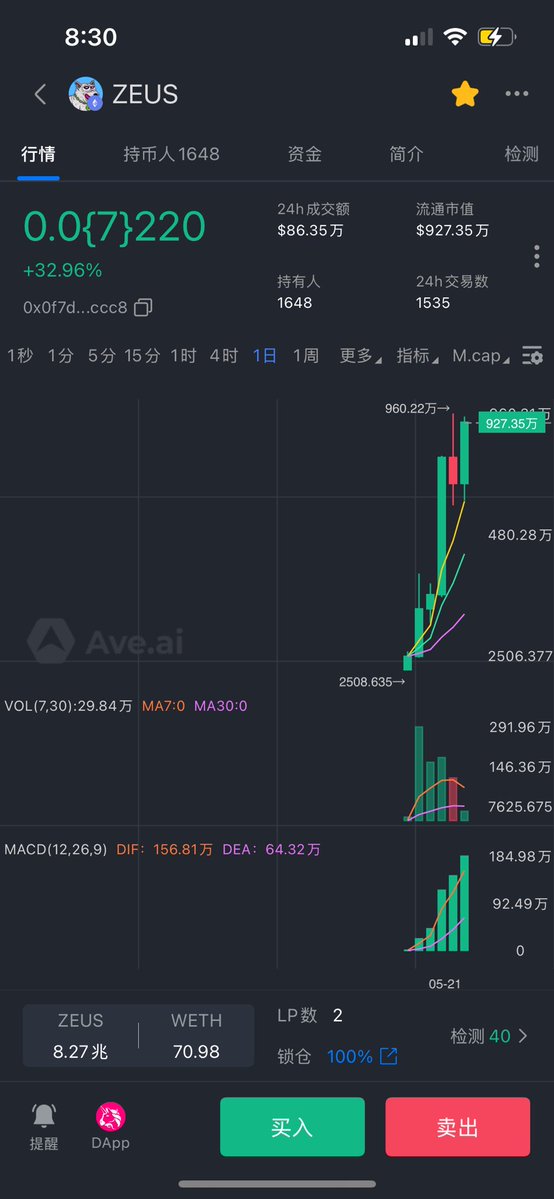This screenshot has height=1199, width=554.
Task: Tap the ZEUS token avatar
Action: pos(85,95)
